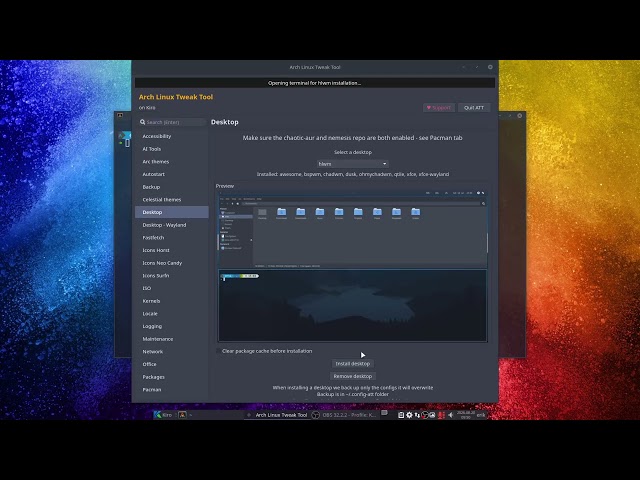This screenshot has height=480, width=640.
Task: Switch to Desktop - Wayland section
Action: pyautogui.click(x=171, y=225)
